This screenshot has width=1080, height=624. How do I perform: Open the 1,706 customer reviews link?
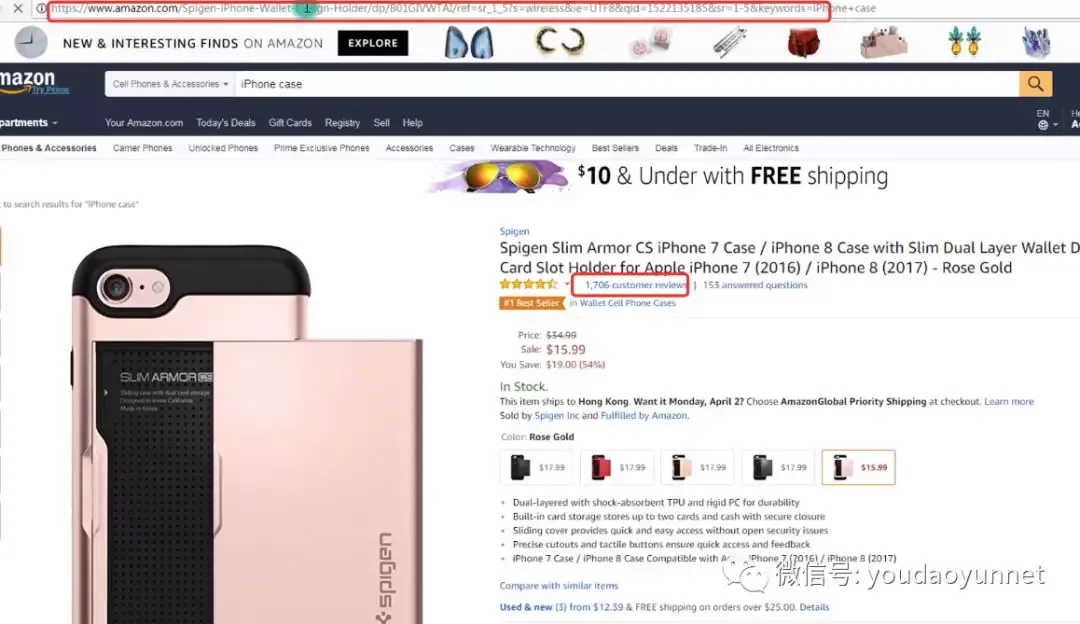(x=635, y=284)
